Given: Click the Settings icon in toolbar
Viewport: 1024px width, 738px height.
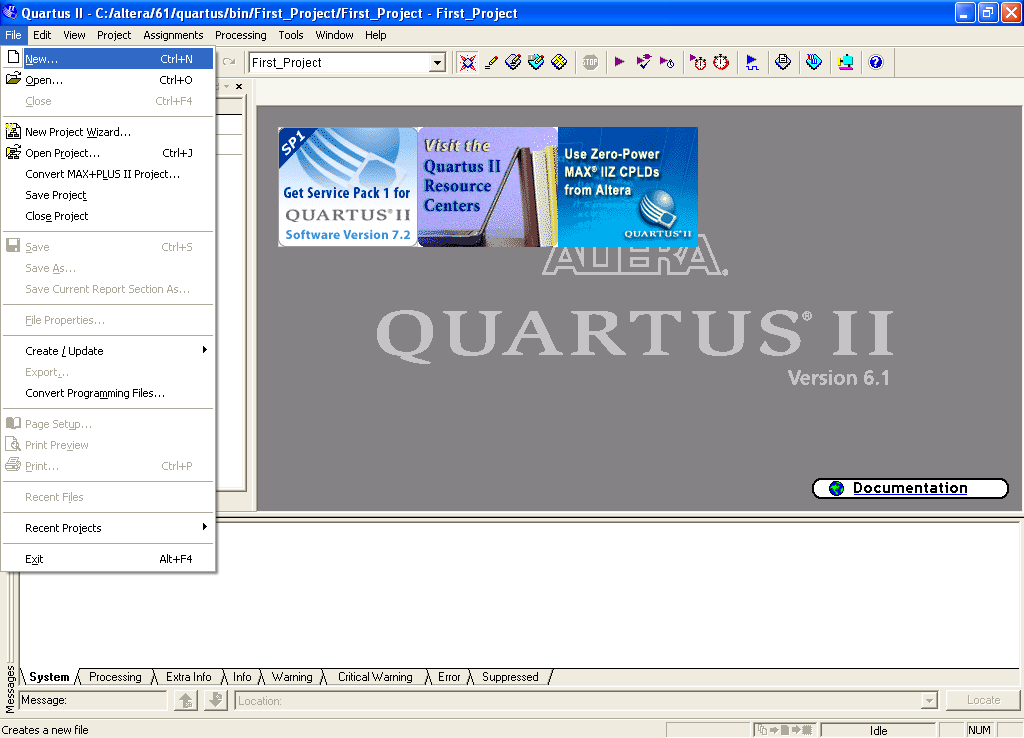Looking at the screenshot, I should tap(513, 62).
